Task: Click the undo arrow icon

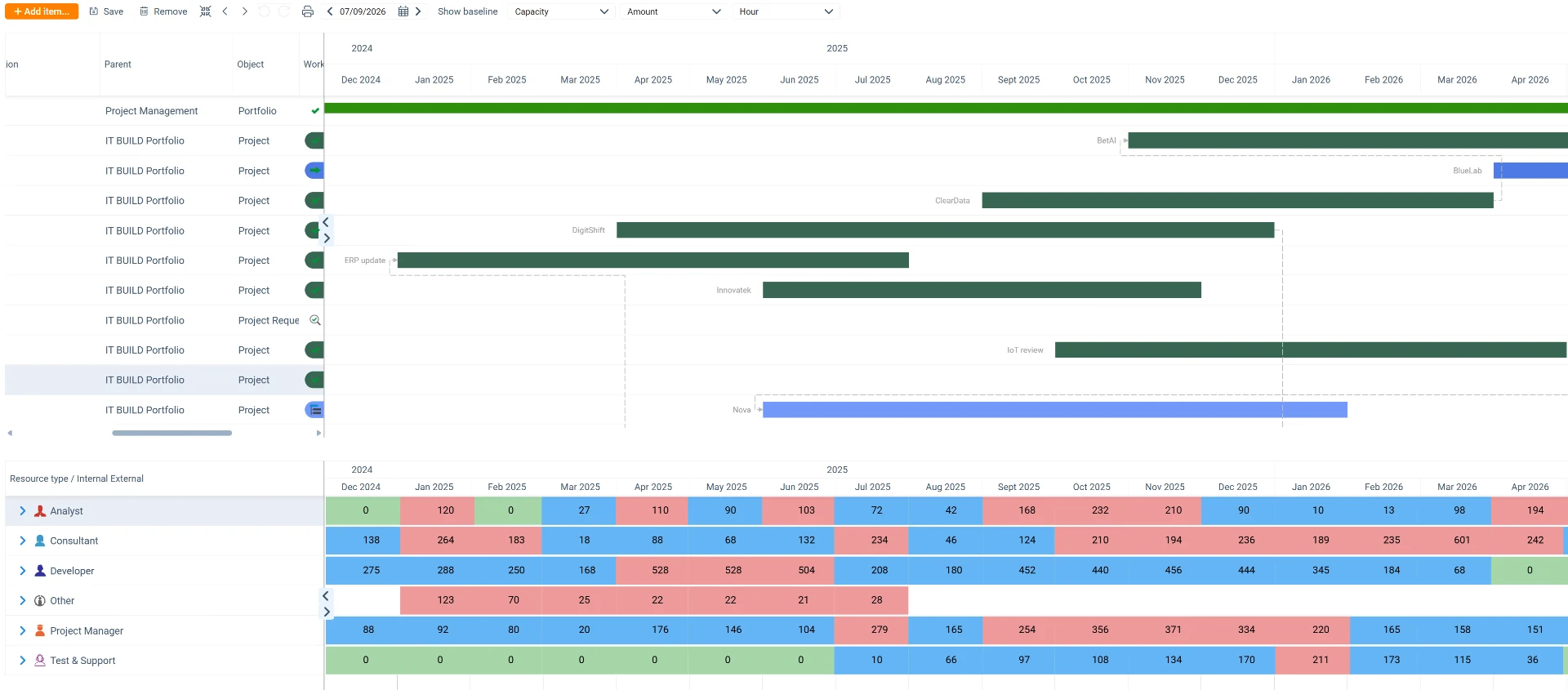Action: 264,11
